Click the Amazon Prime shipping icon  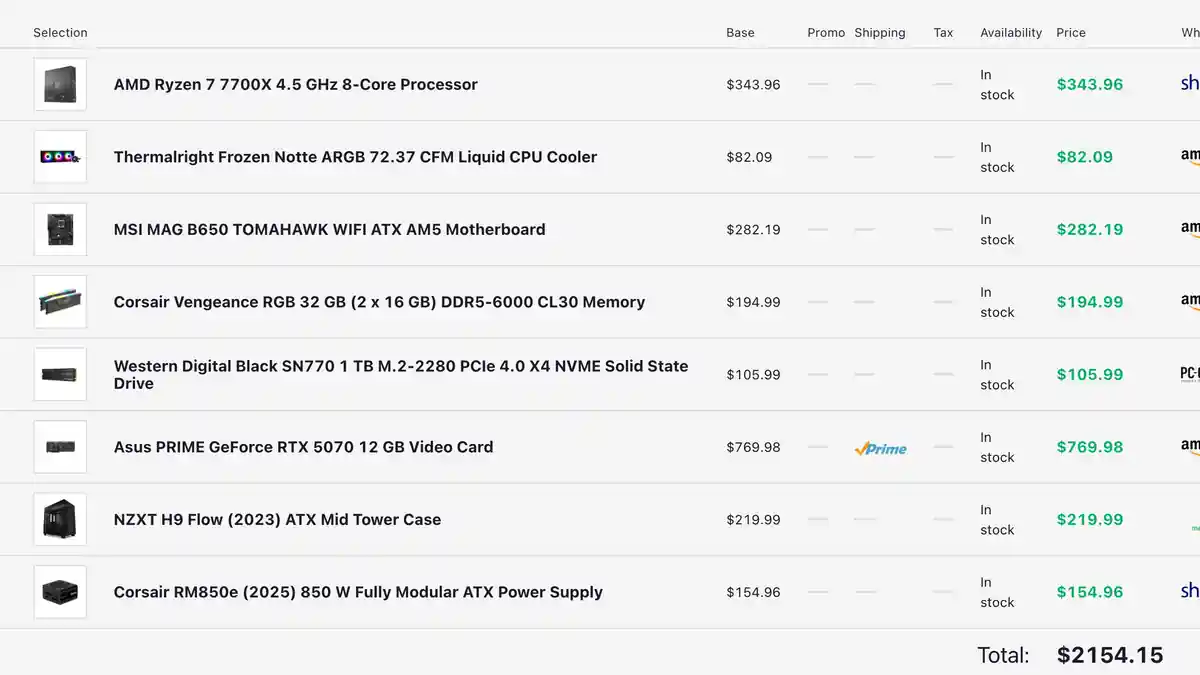pos(880,449)
